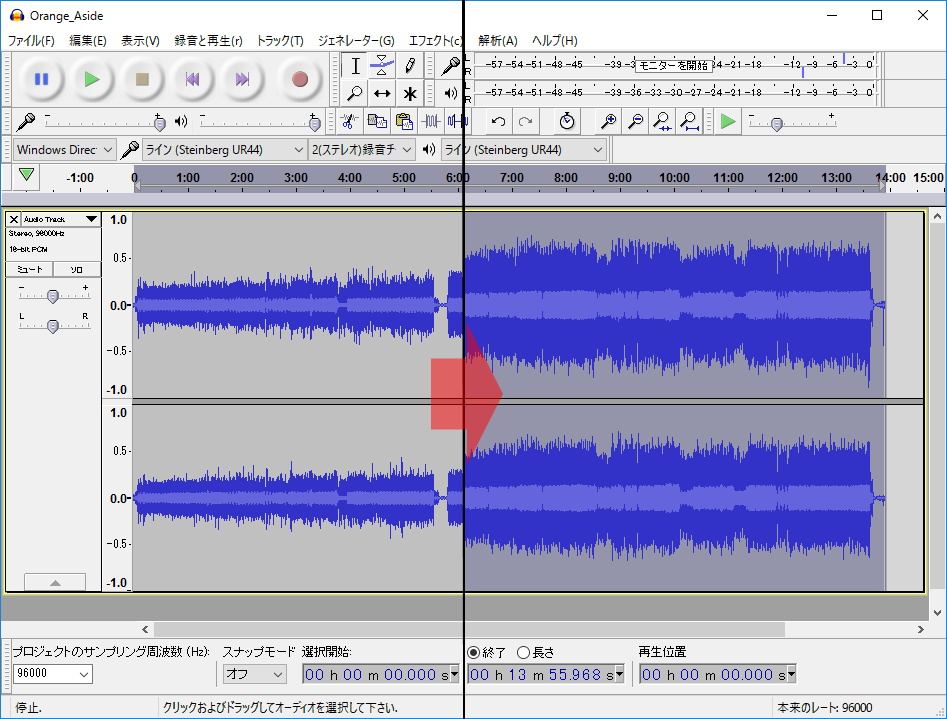Switch to the Time Shift tool
The width and height of the screenshot is (947, 719).
382,93
